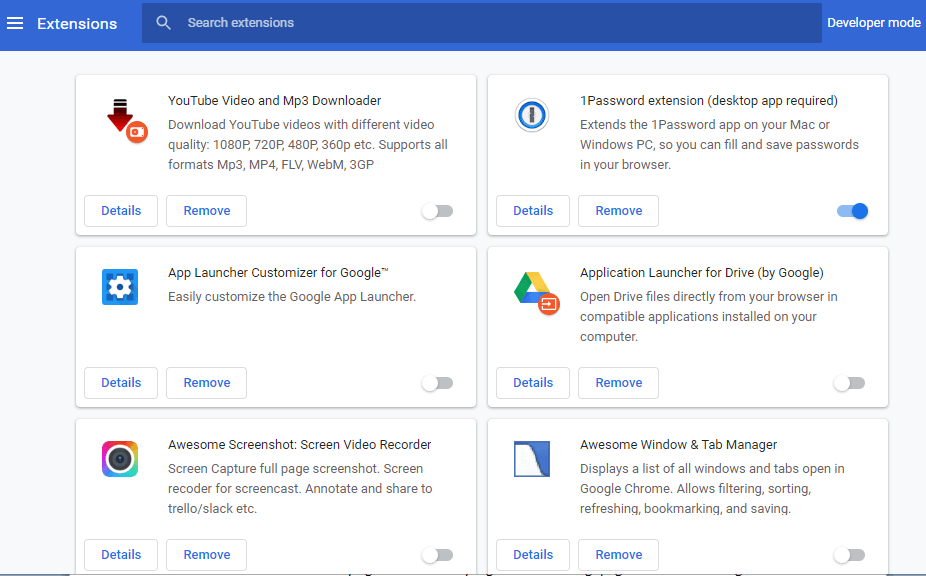Screen dimensions: 926x576
Task: Remove App Launcher Customizer for Google
Action: click(x=207, y=383)
